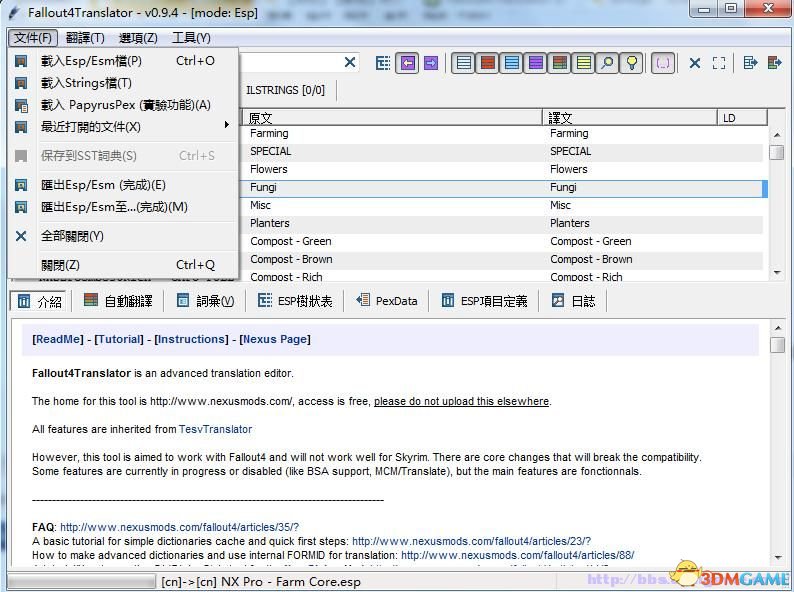
Task: Toggle the purple right-arrow button
Action: (431, 63)
